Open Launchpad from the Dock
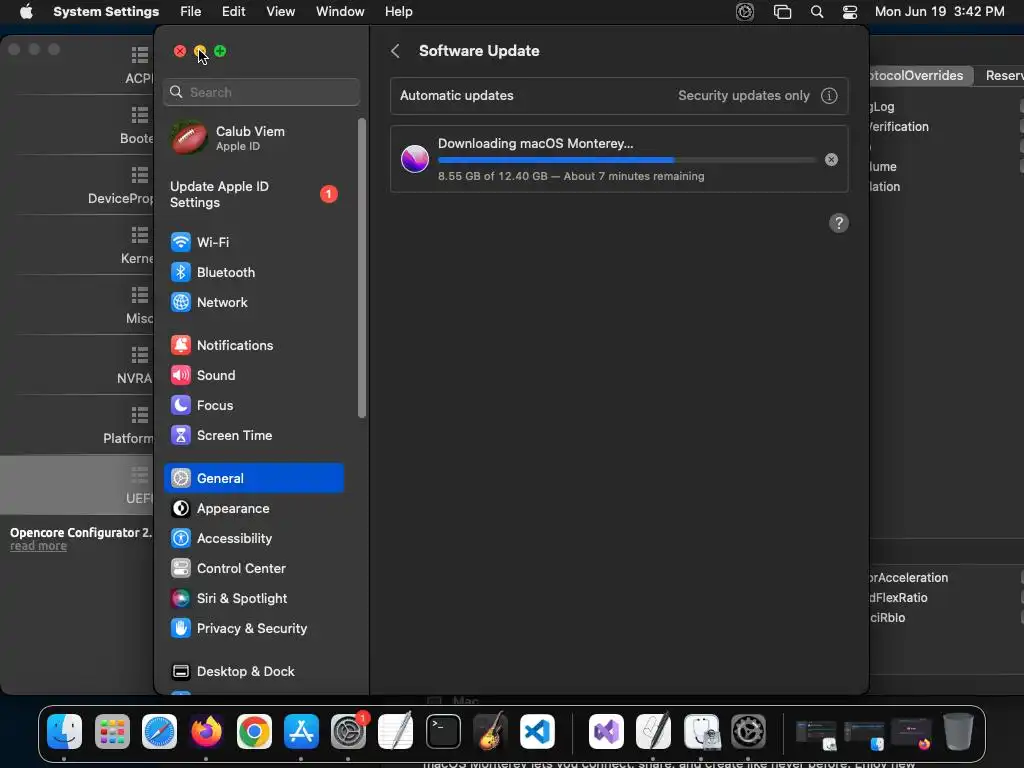The height and width of the screenshot is (768, 1024). click(112, 731)
